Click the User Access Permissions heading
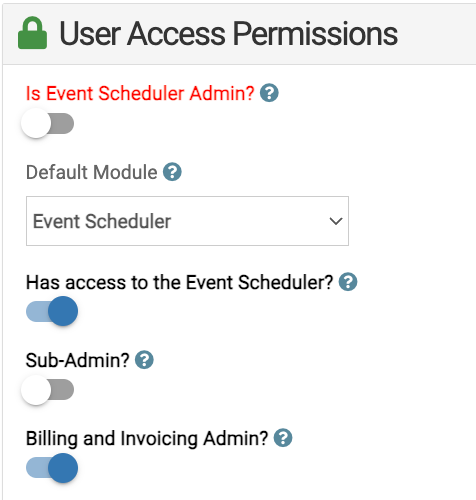The image size is (476, 500). tap(229, 33)
